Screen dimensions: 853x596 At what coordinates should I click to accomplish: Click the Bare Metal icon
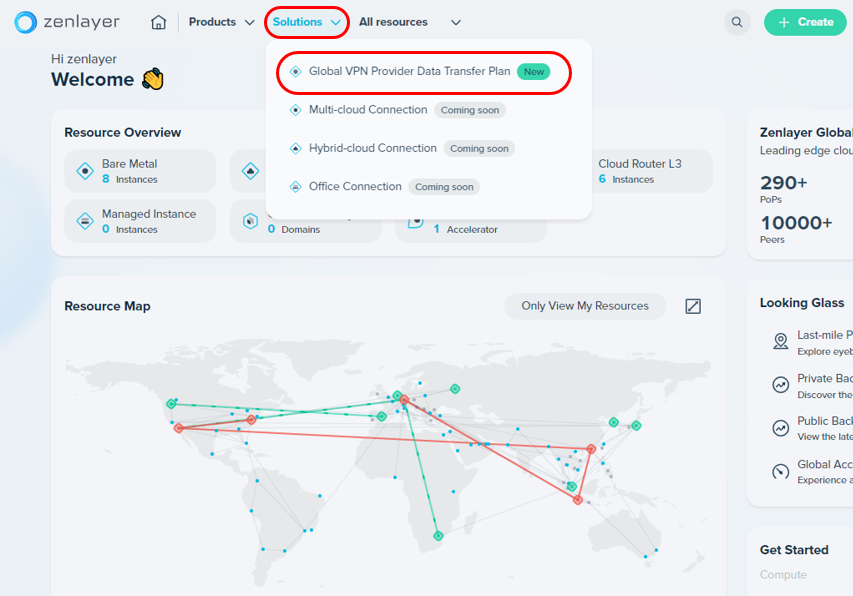(85, 171)
